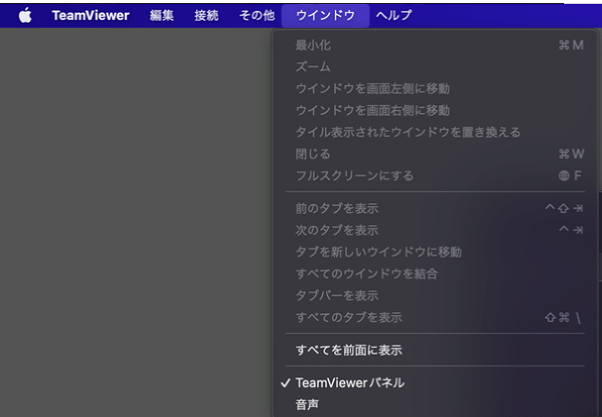Open the 接続 menu
The width and height of the screenshot is (602, 417).
(x=206, y=16)
